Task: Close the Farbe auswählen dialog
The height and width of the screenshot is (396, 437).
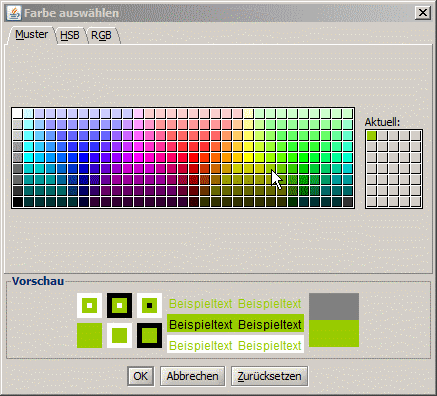Action: point(423,13)
